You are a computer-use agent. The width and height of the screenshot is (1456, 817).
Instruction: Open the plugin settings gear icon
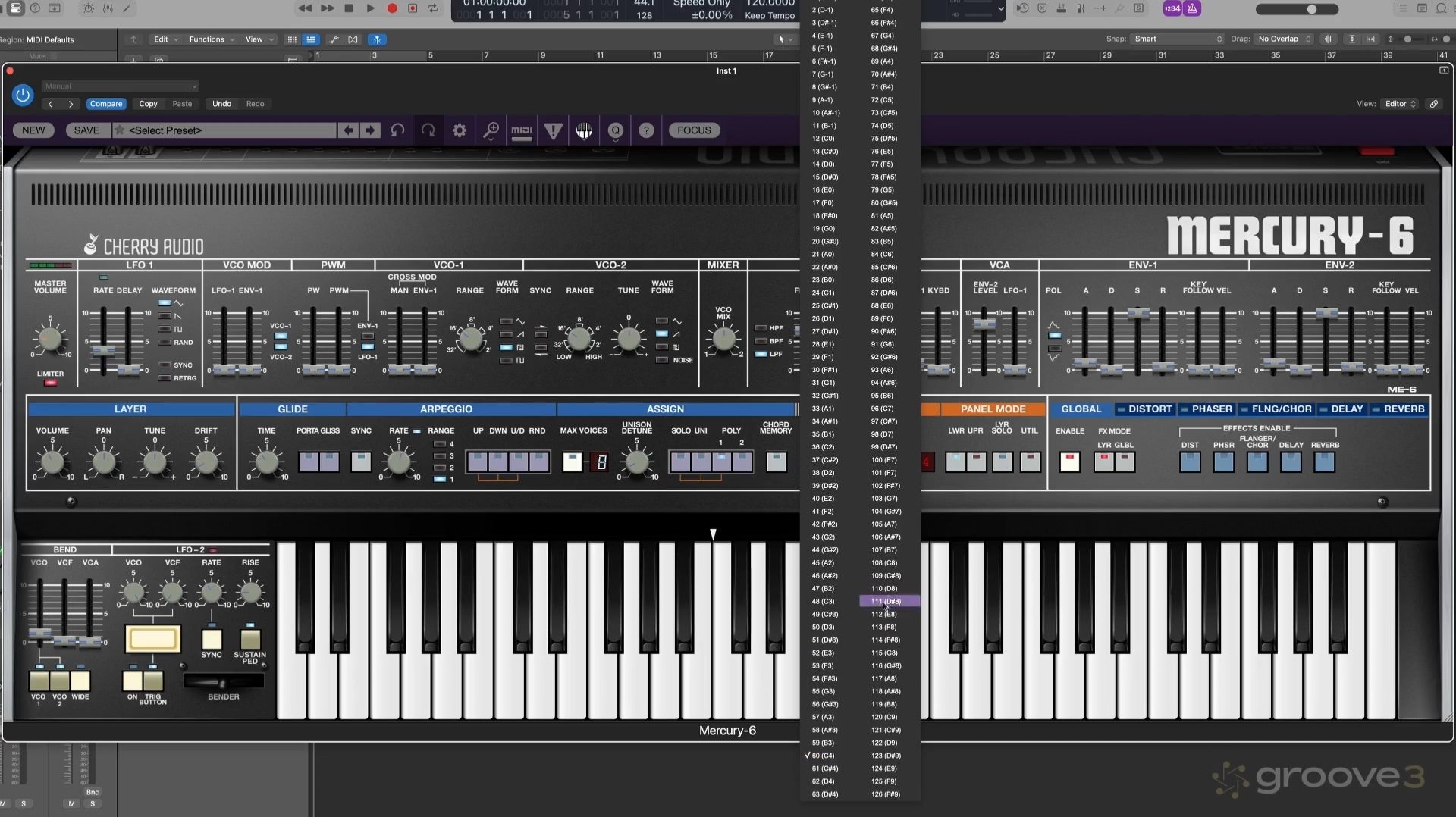460,130
